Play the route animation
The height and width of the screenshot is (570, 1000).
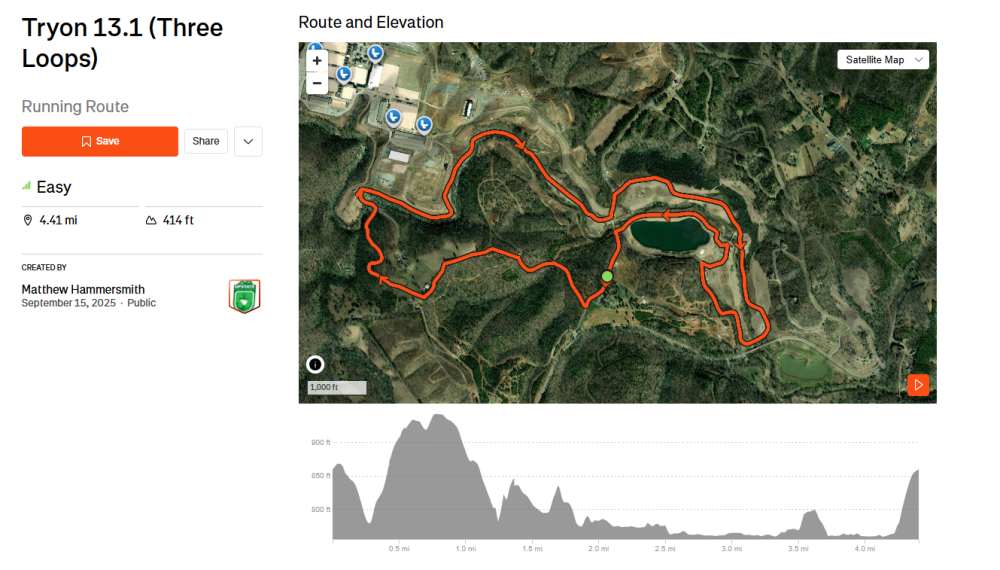pyautogui.click(x=918, y=385)
